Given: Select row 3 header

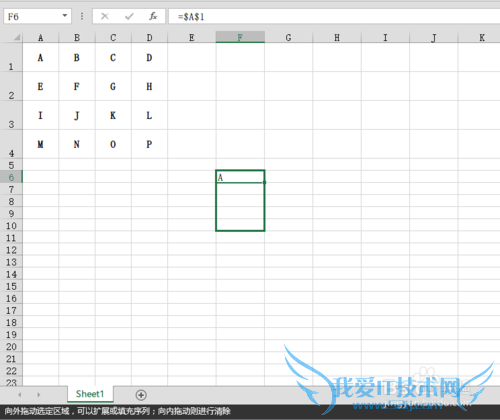Looking at the screenshot, I should click(11, 115).
